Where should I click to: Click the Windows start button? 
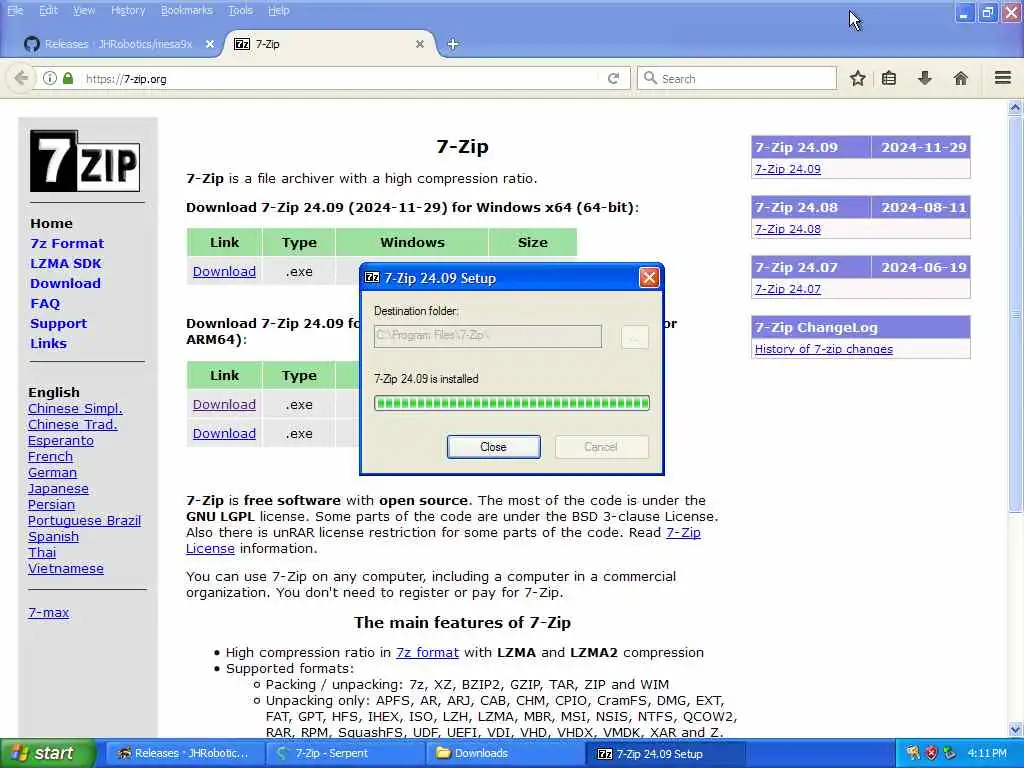tap(48, 753)
